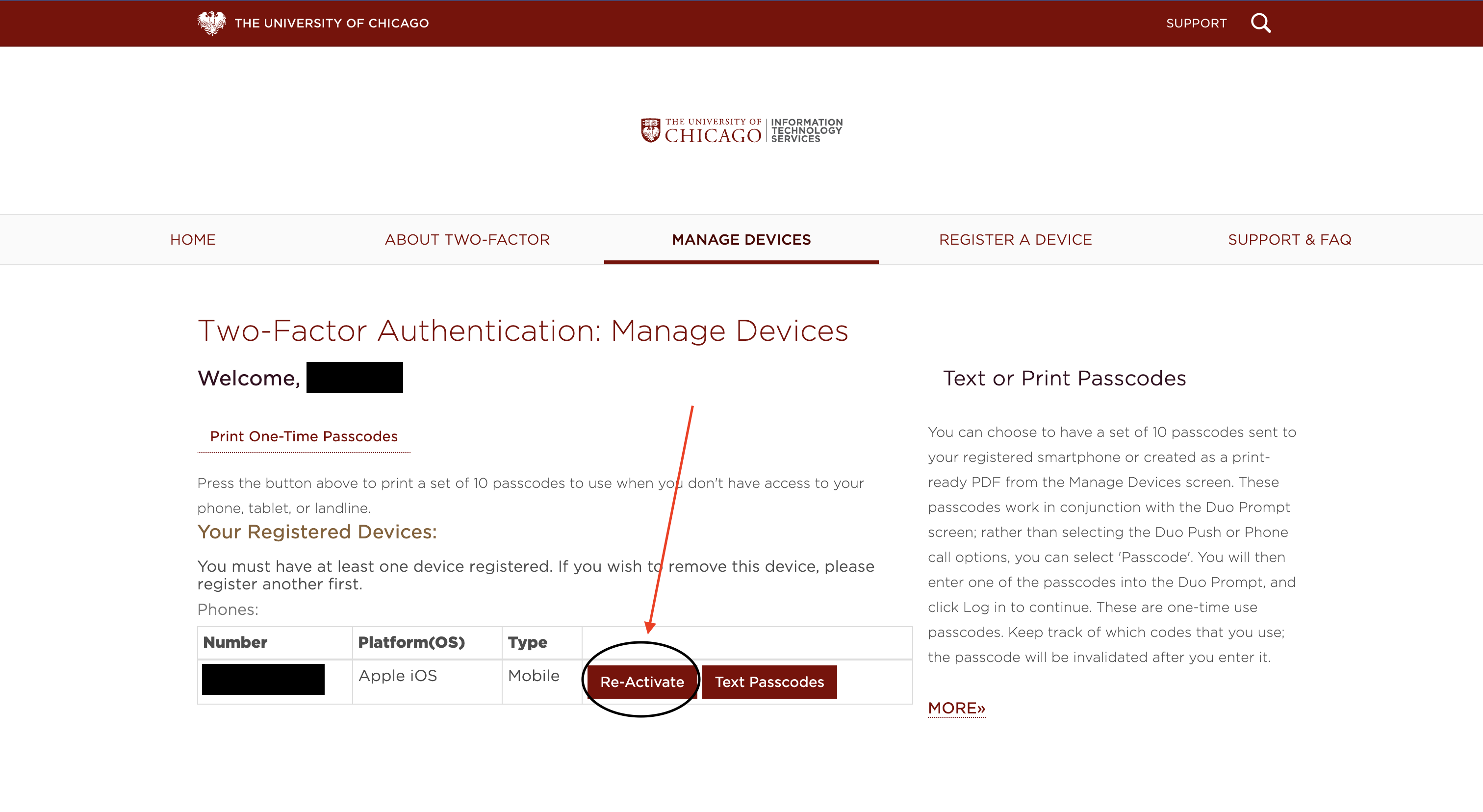The height and width of the screenshot is (812, 1483).
Task: Switch to REGISTER A DEVICE tab
Action: (x=1015, y=240)
